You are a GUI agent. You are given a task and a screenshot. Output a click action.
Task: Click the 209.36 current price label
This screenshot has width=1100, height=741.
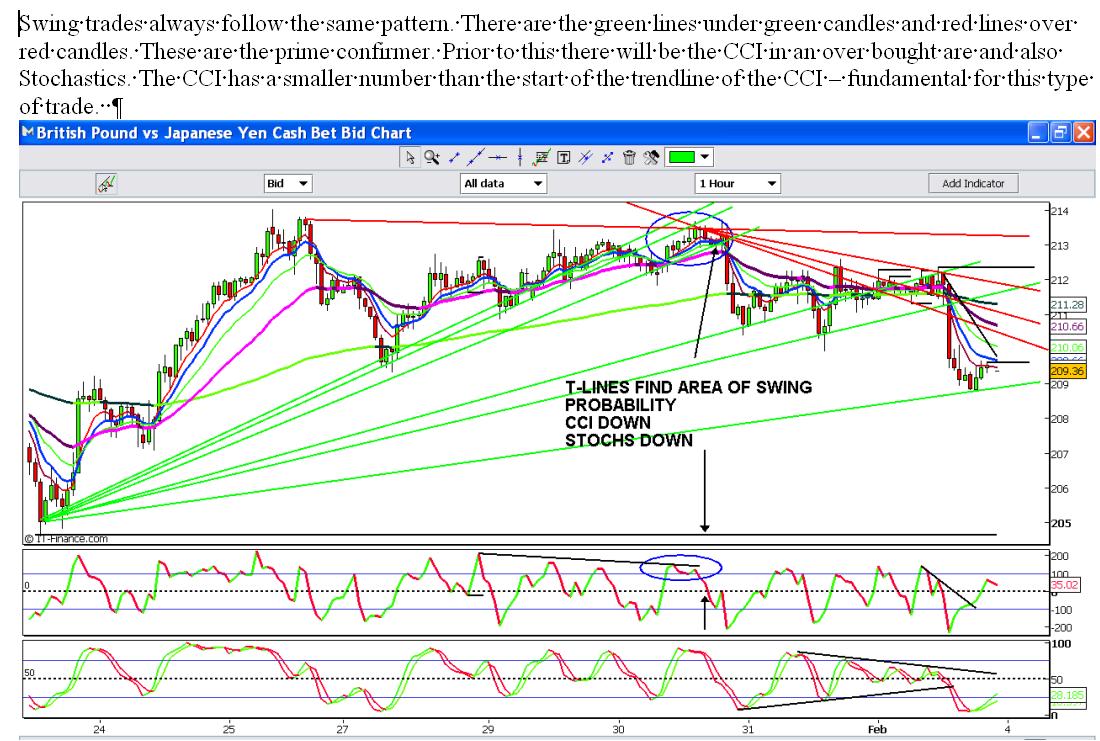tap(1068, 370)
